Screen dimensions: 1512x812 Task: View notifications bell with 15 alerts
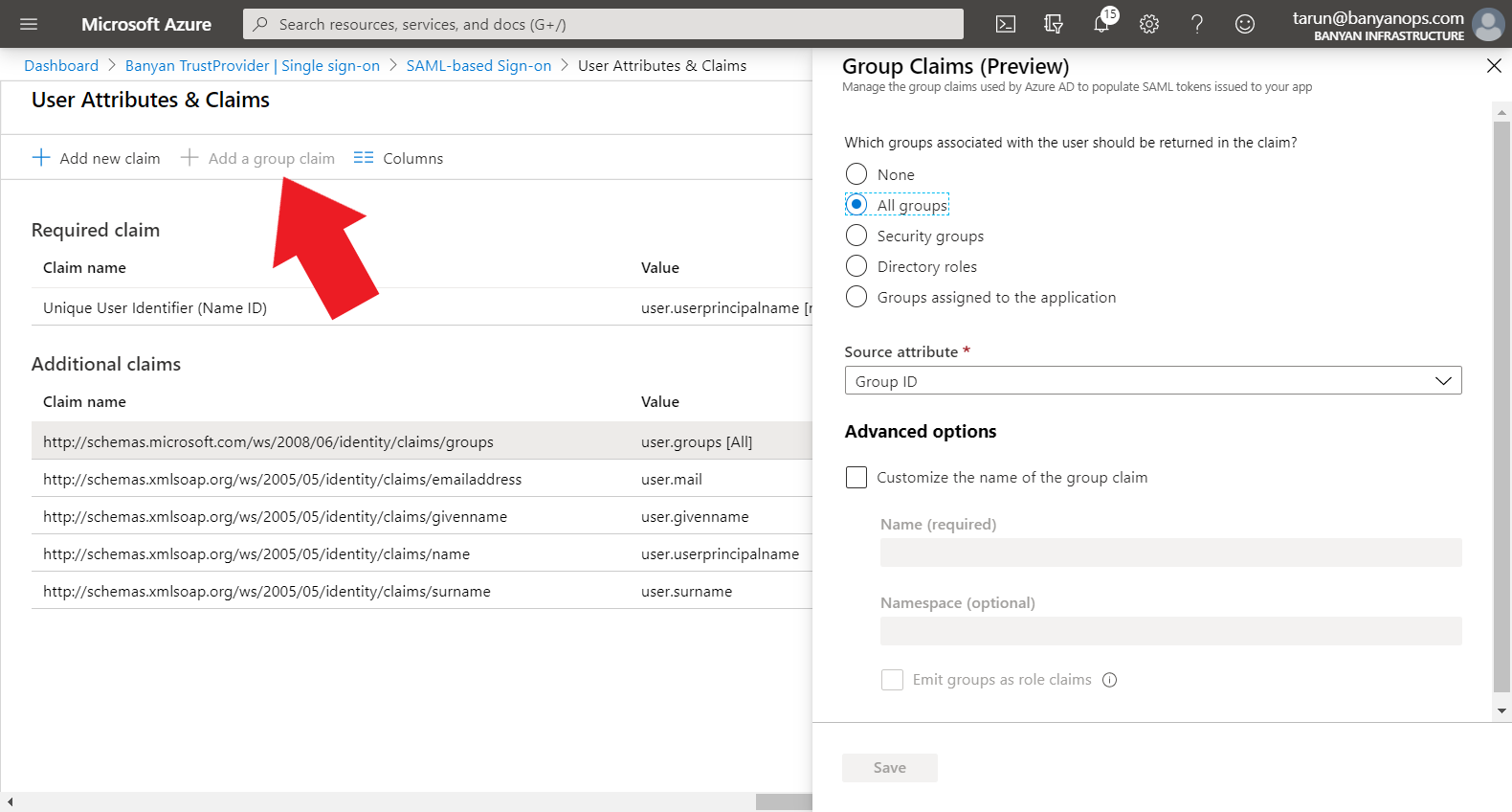coord(1103,21)
